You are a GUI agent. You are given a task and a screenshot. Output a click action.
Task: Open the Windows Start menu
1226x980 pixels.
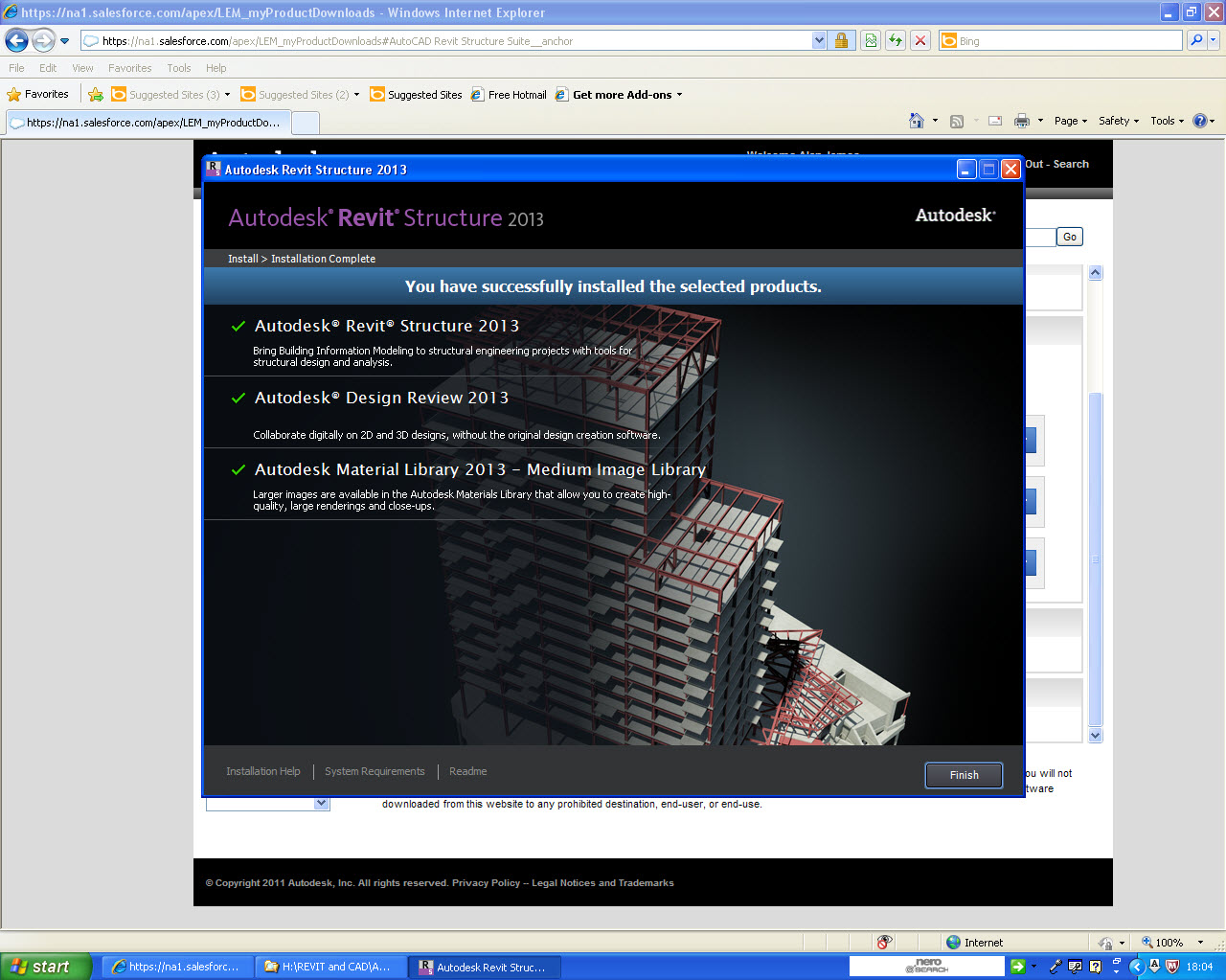pyautogui.click(x=46, y=967)
